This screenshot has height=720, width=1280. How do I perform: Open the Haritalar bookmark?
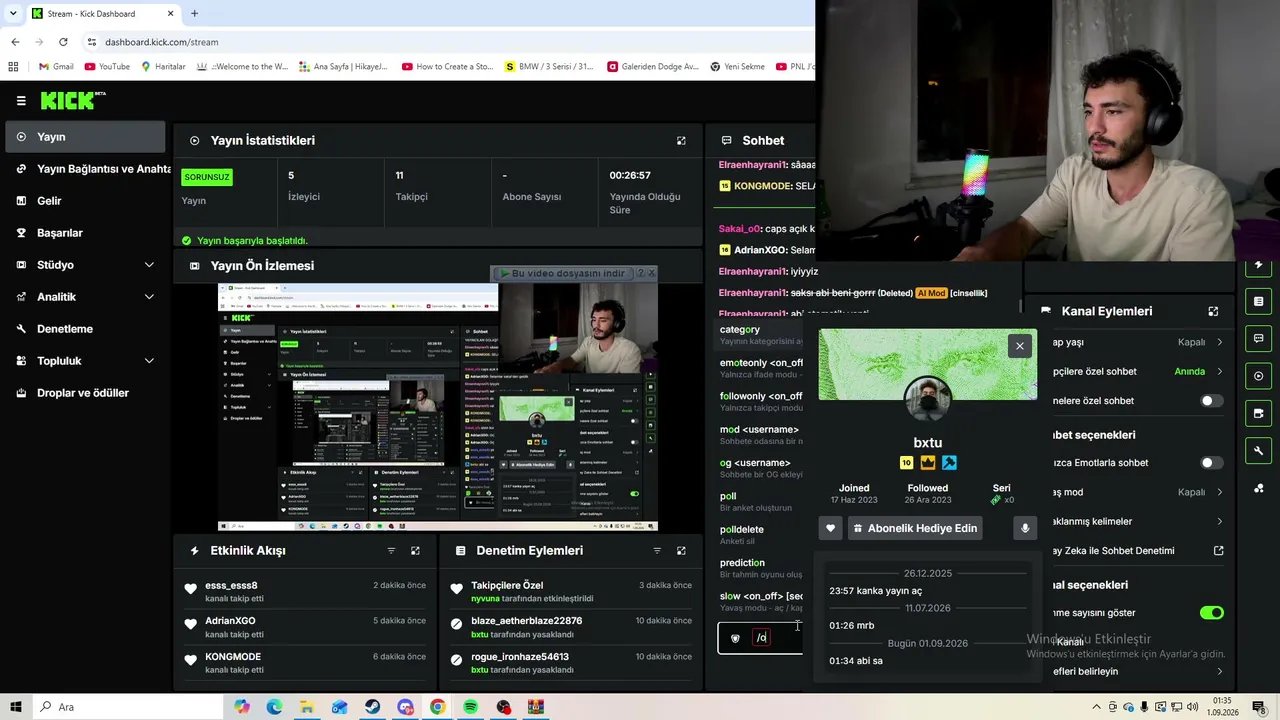[164, 67]
